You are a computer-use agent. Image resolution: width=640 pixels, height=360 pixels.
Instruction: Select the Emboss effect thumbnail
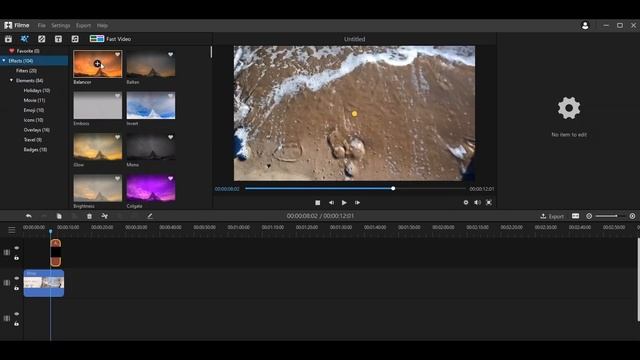coord(98,105)
